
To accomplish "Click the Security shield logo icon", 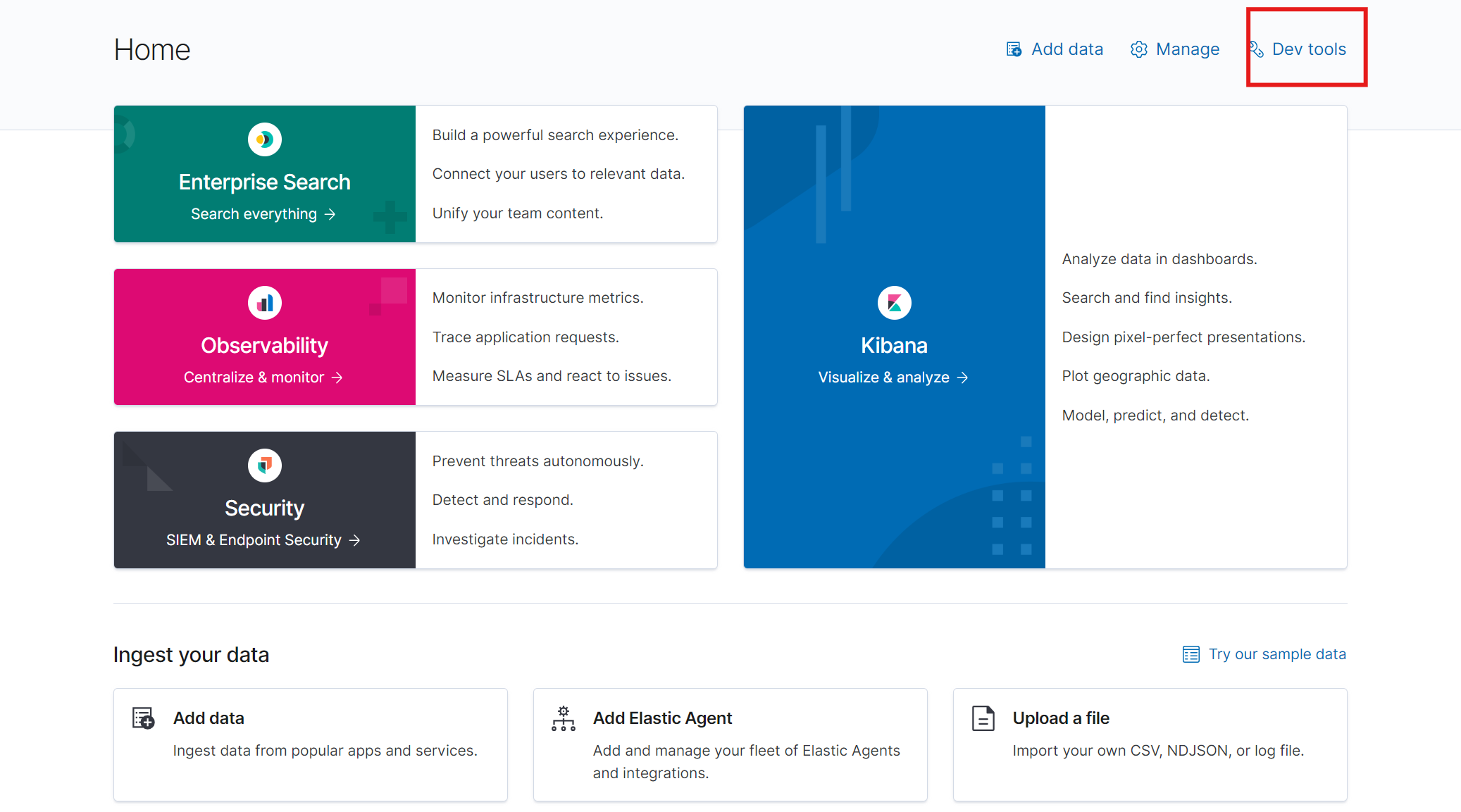I will (x=265, y=466).
